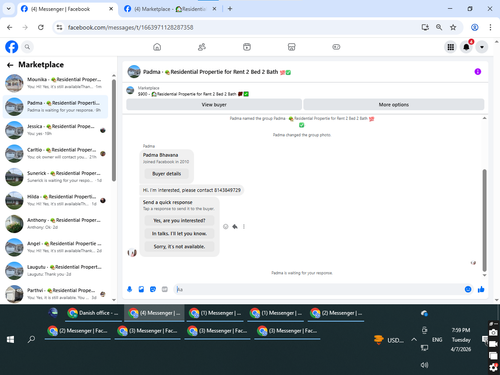Open Chrome three-dot menu
Viewport: 500px width, 375px height.
(490, 27)
